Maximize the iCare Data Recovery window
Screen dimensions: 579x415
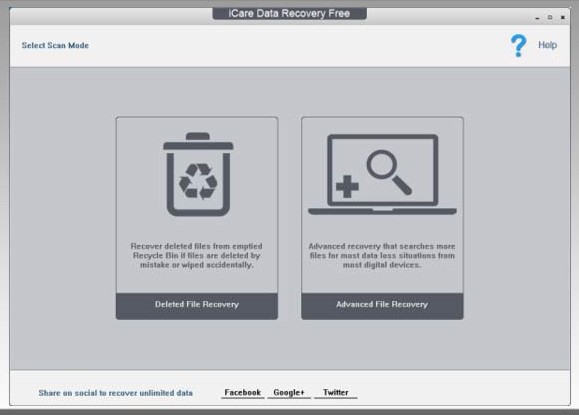(x=550, y=17)
